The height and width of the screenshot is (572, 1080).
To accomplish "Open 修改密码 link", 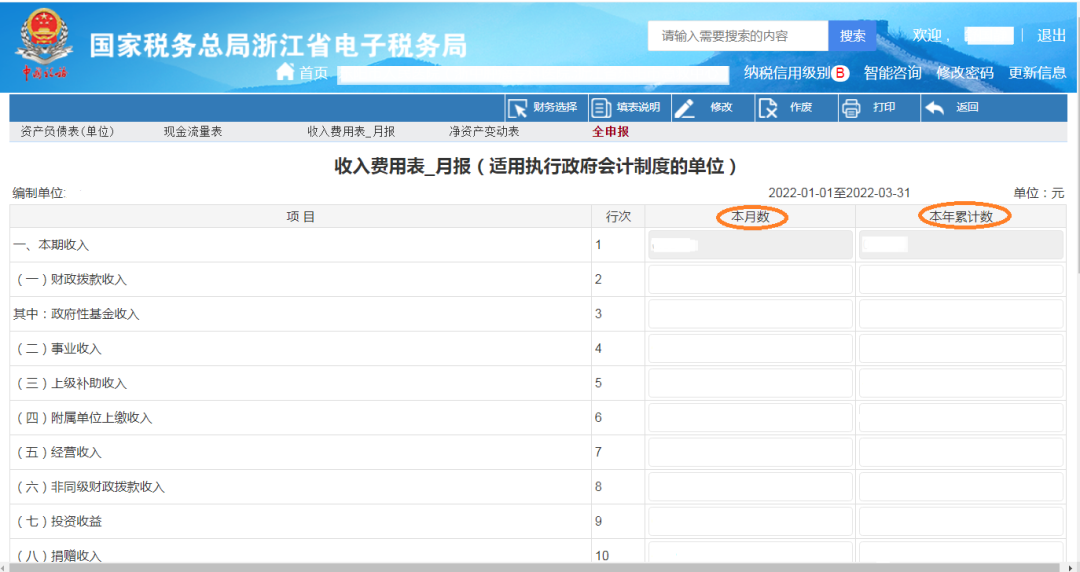I will pos(965,73).
